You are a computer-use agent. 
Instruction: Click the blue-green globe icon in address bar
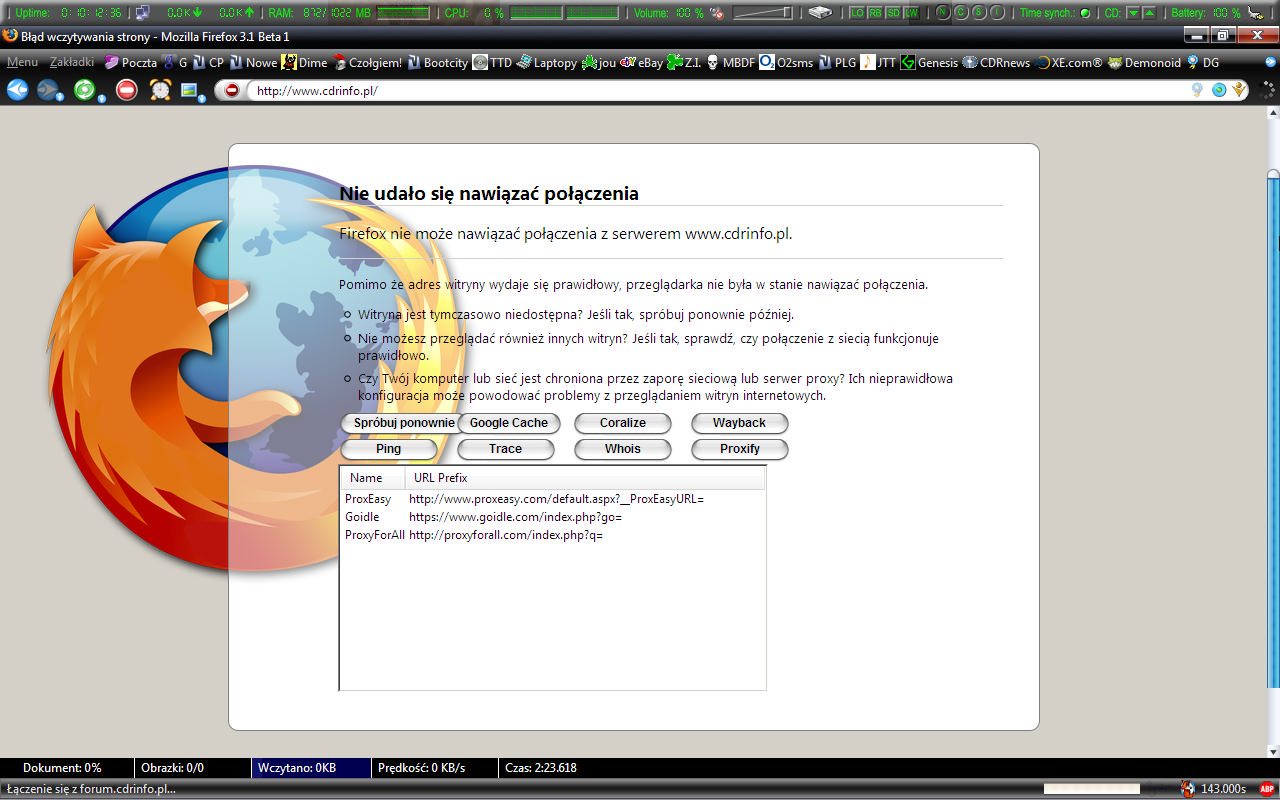pos(1218,90)
